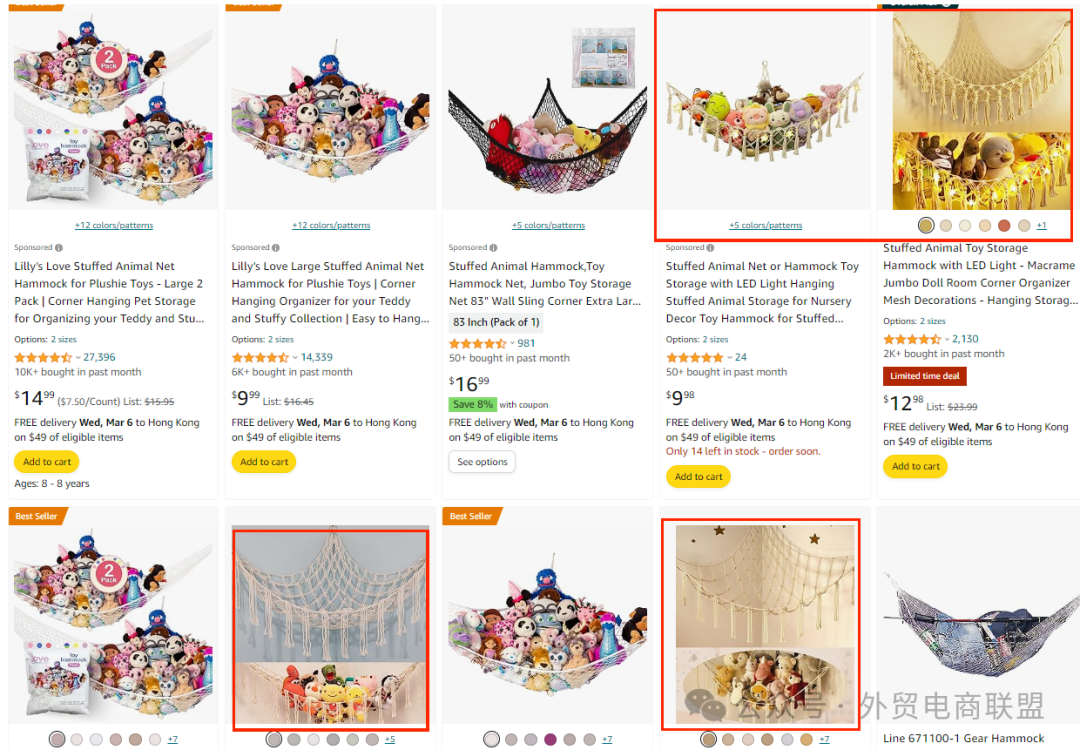
Task: Open +5 colors/patterns link under black net hammock
Action: point(548,225)
